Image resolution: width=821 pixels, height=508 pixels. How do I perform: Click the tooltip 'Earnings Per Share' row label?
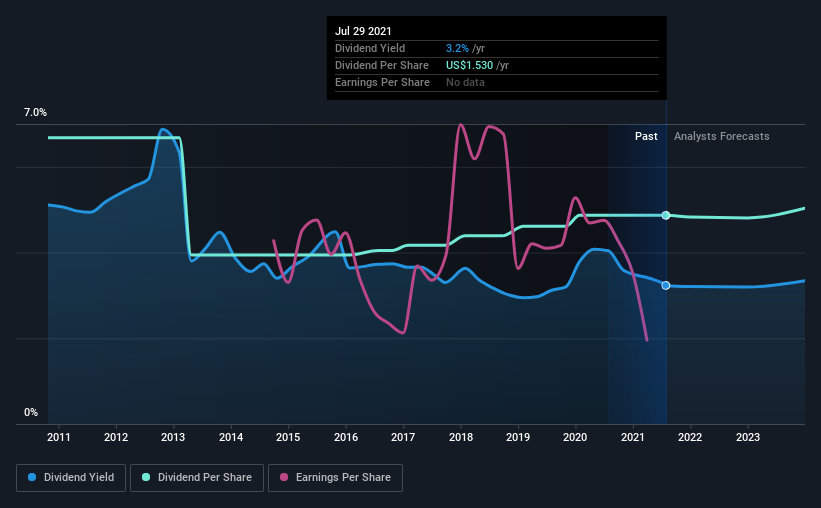382,82
